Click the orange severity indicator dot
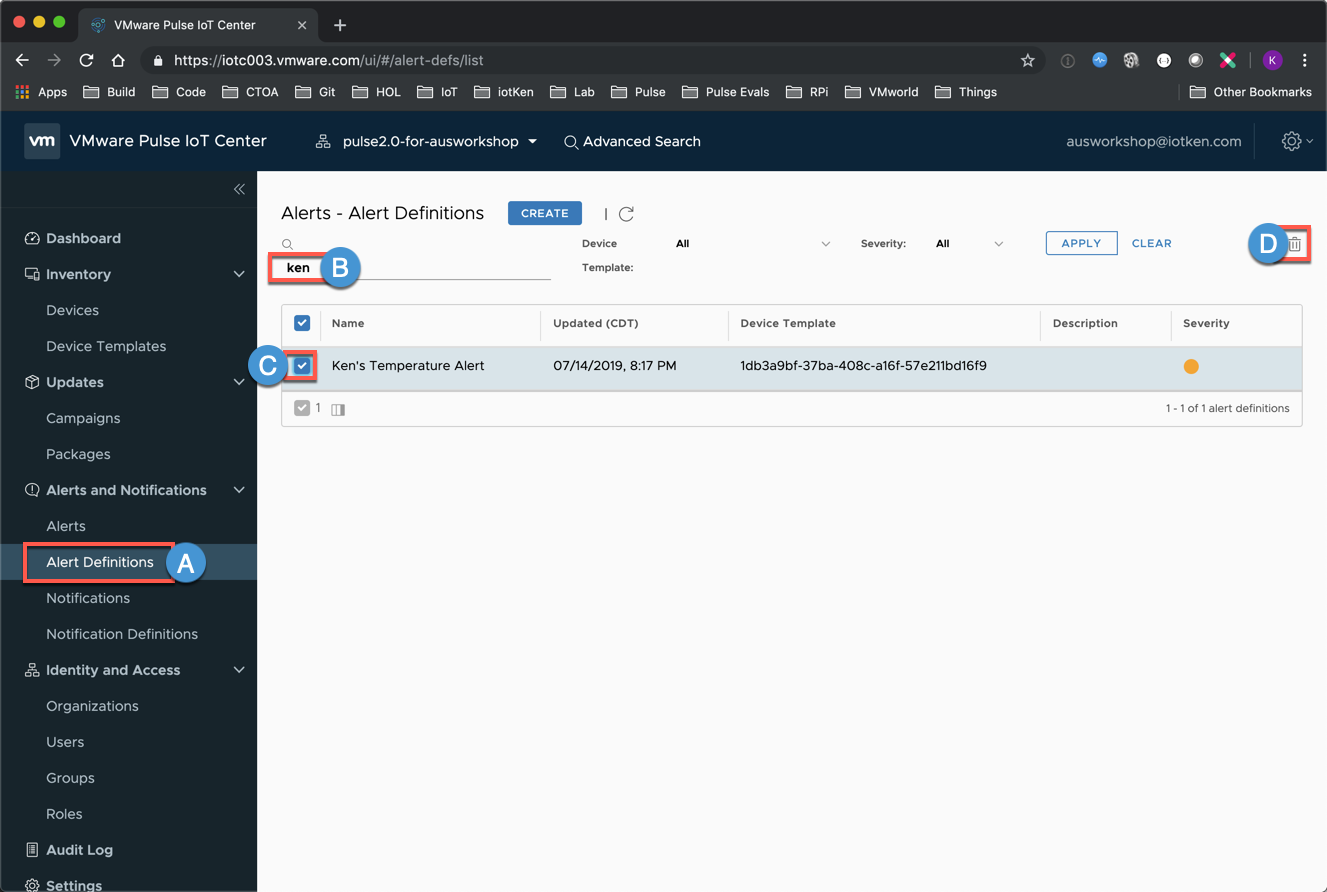This screenshot has height=892, width=1327. (x=1191, y=366)
